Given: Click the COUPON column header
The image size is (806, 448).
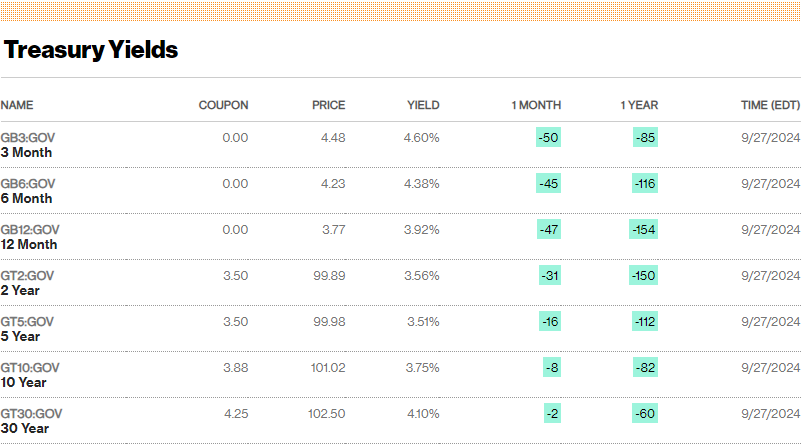Looking at the screenshot, I should [223, 105].
